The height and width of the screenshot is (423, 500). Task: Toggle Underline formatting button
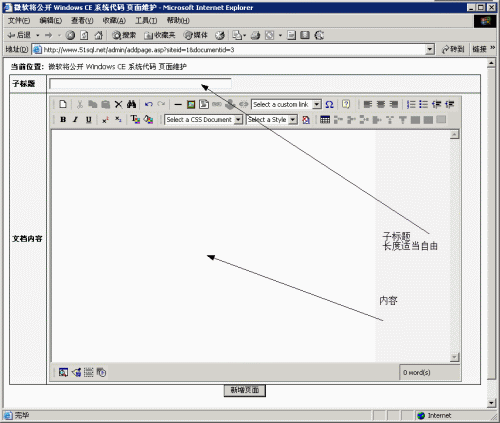(88, 119)
